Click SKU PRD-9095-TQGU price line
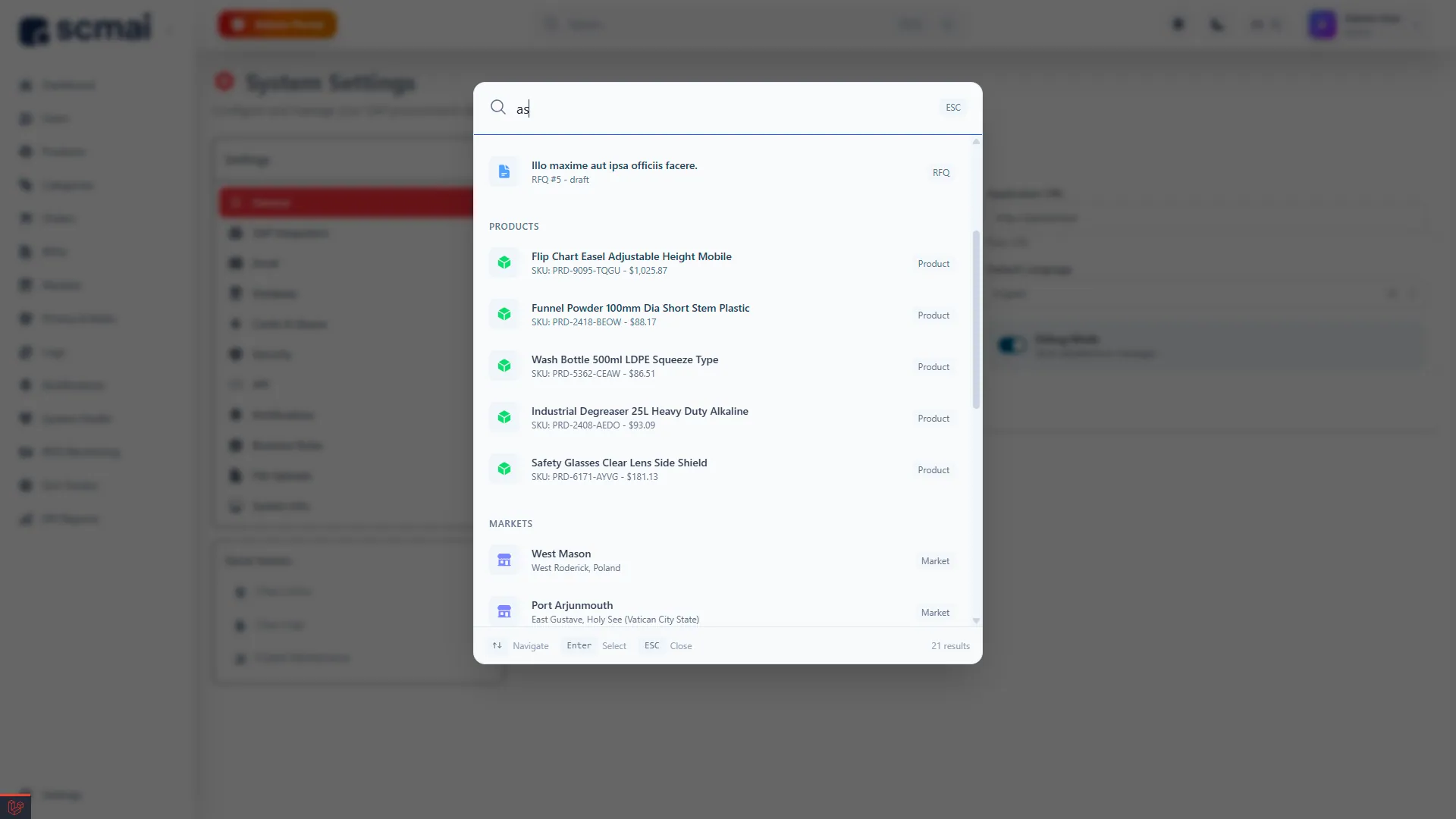This screenshot has height=819, width=1456. tap(599, 271)
